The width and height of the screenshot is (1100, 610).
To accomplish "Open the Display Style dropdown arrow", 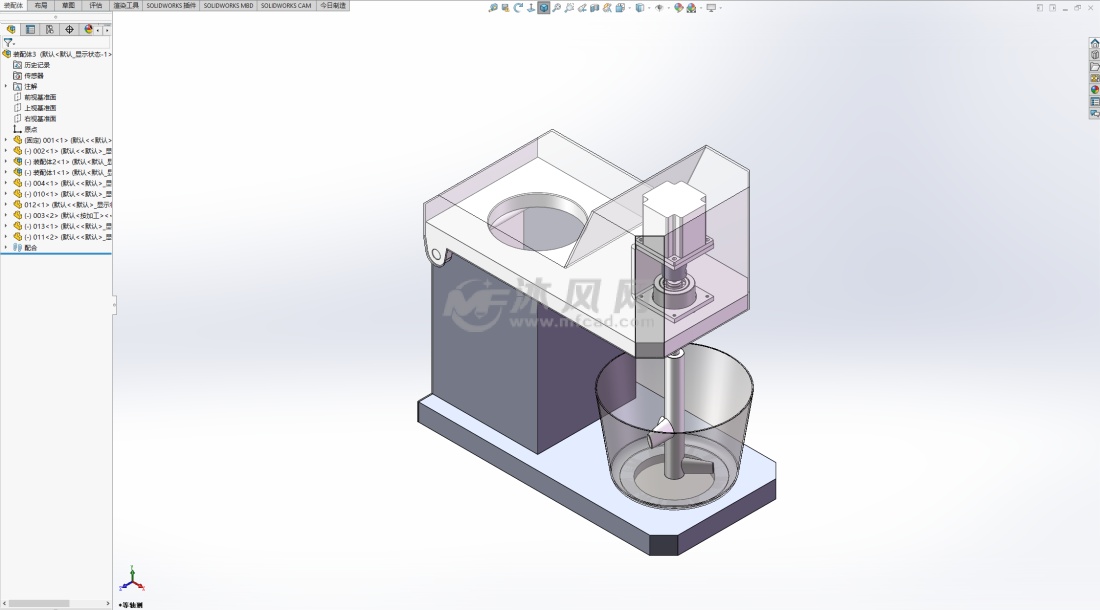I will [x=648, y=8].
